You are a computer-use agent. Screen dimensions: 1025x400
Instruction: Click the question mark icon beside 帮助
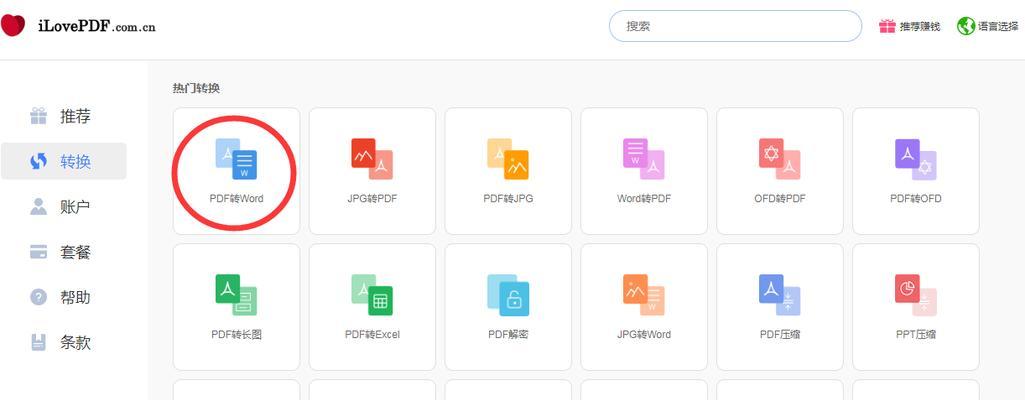point(39,297)
